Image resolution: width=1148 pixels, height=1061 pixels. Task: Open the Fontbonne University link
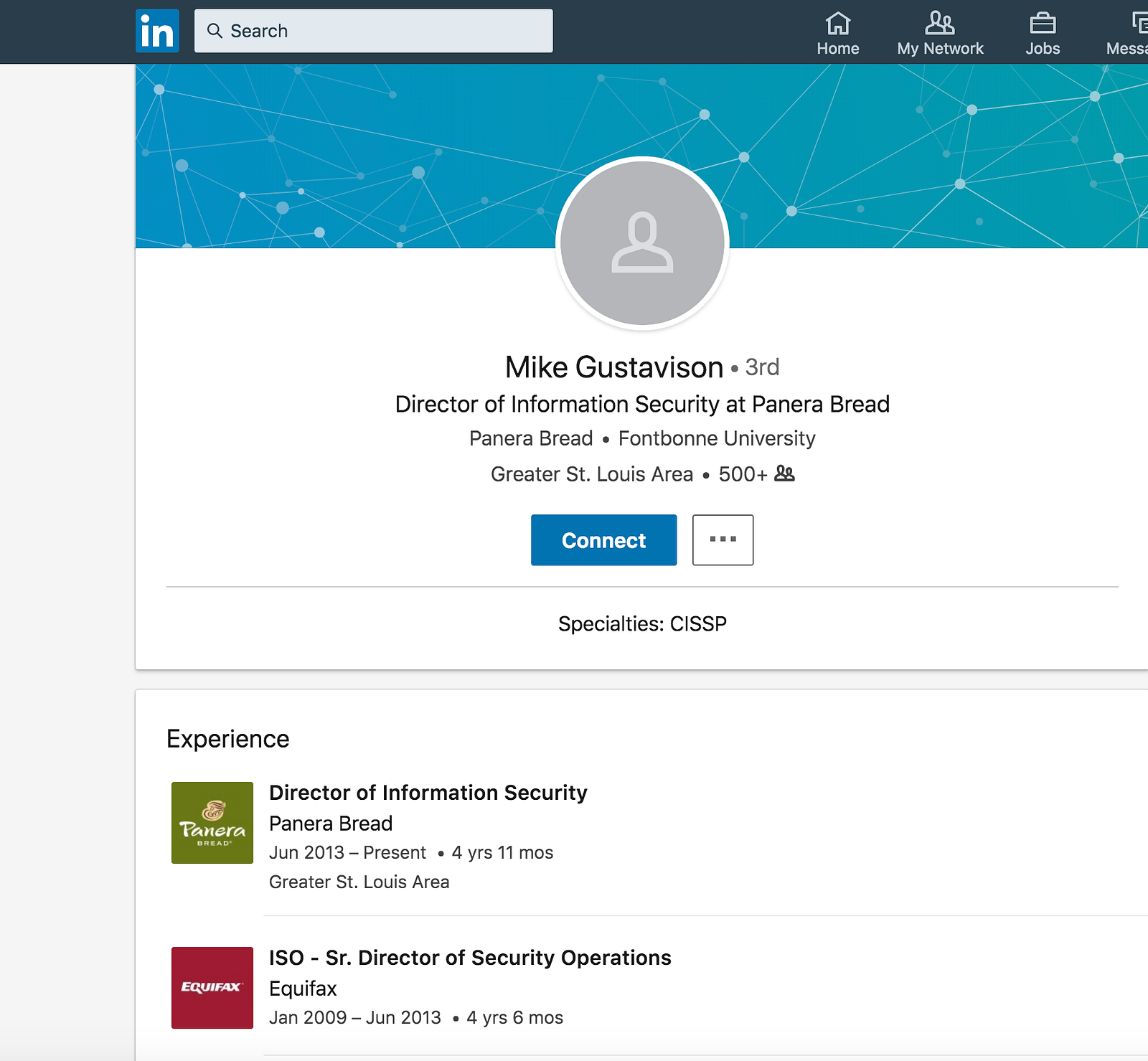717,438
